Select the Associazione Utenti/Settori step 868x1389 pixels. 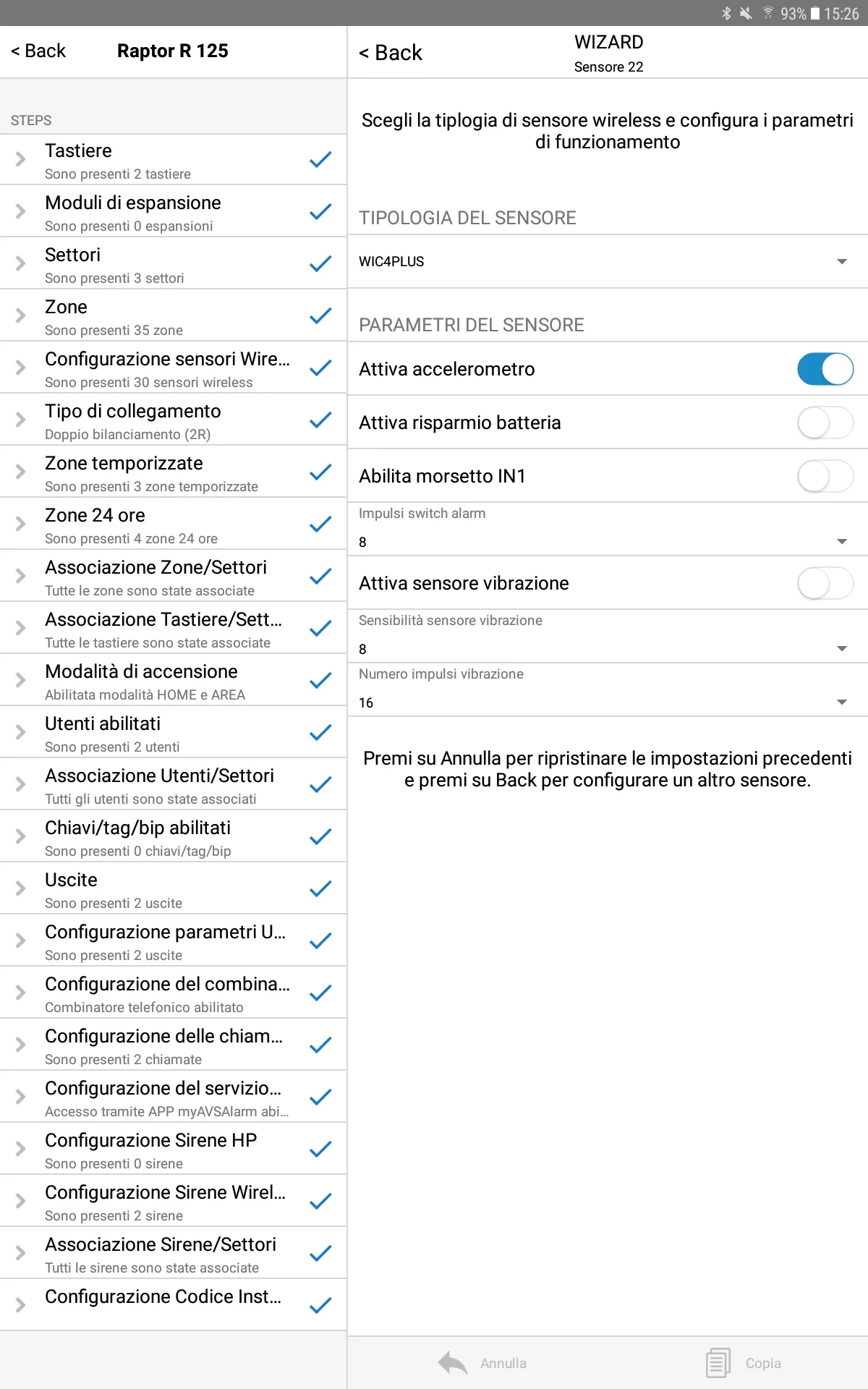click(174, 784)
